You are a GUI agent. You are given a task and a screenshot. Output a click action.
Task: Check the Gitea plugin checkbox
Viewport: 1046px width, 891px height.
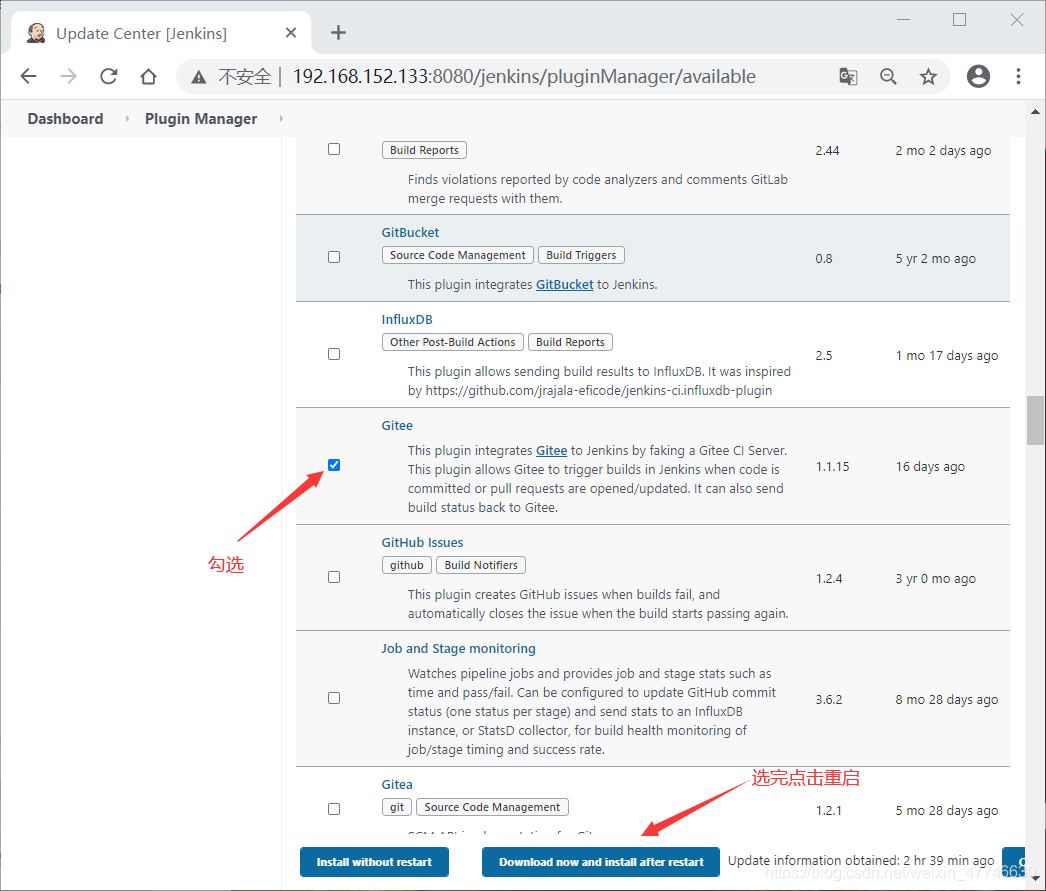click(334, 809)
